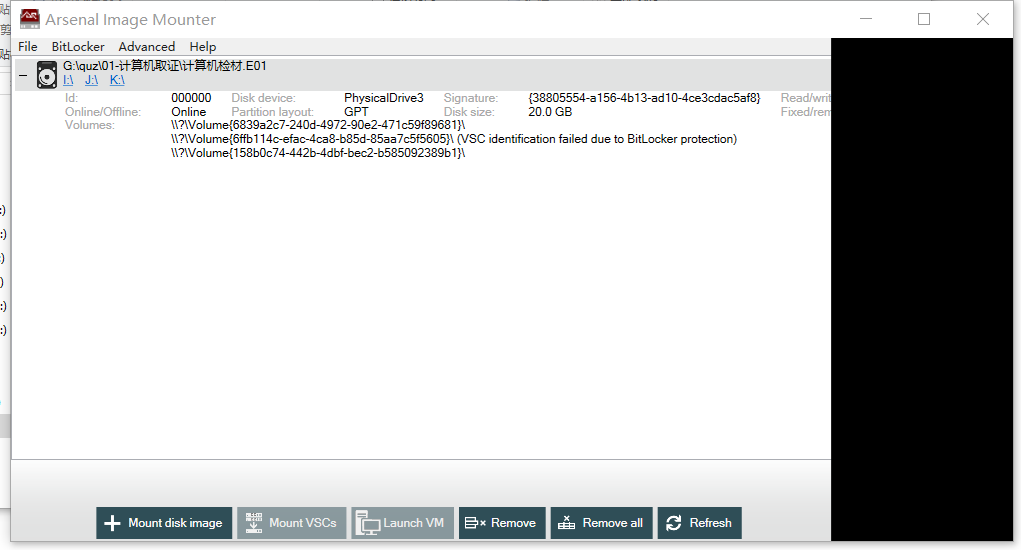Open the K:\ drive link
1021x550 pixels.
point(117,80)
